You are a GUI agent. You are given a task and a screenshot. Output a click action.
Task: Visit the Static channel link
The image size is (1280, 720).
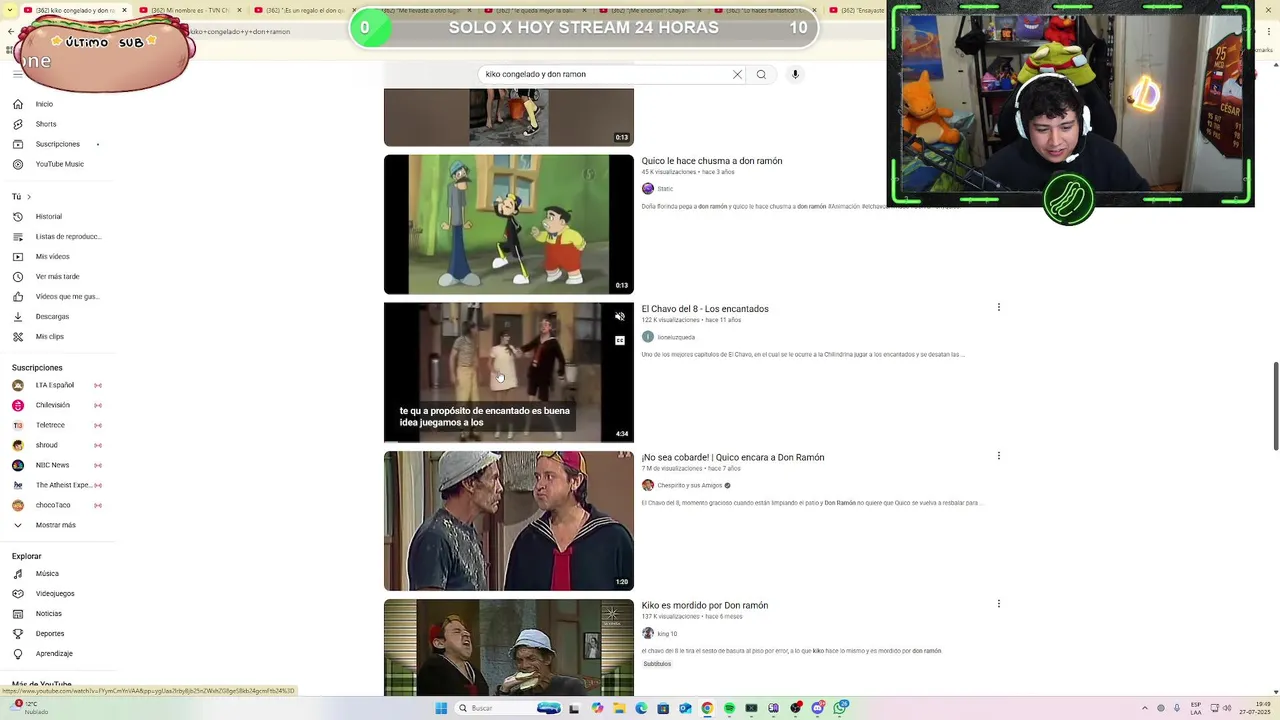(x=665, y=189)
